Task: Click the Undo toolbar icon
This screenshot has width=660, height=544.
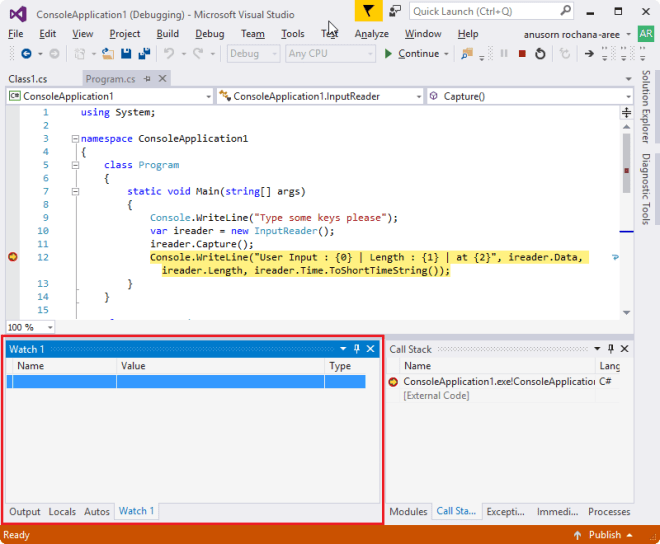Action: coord(170,53)
